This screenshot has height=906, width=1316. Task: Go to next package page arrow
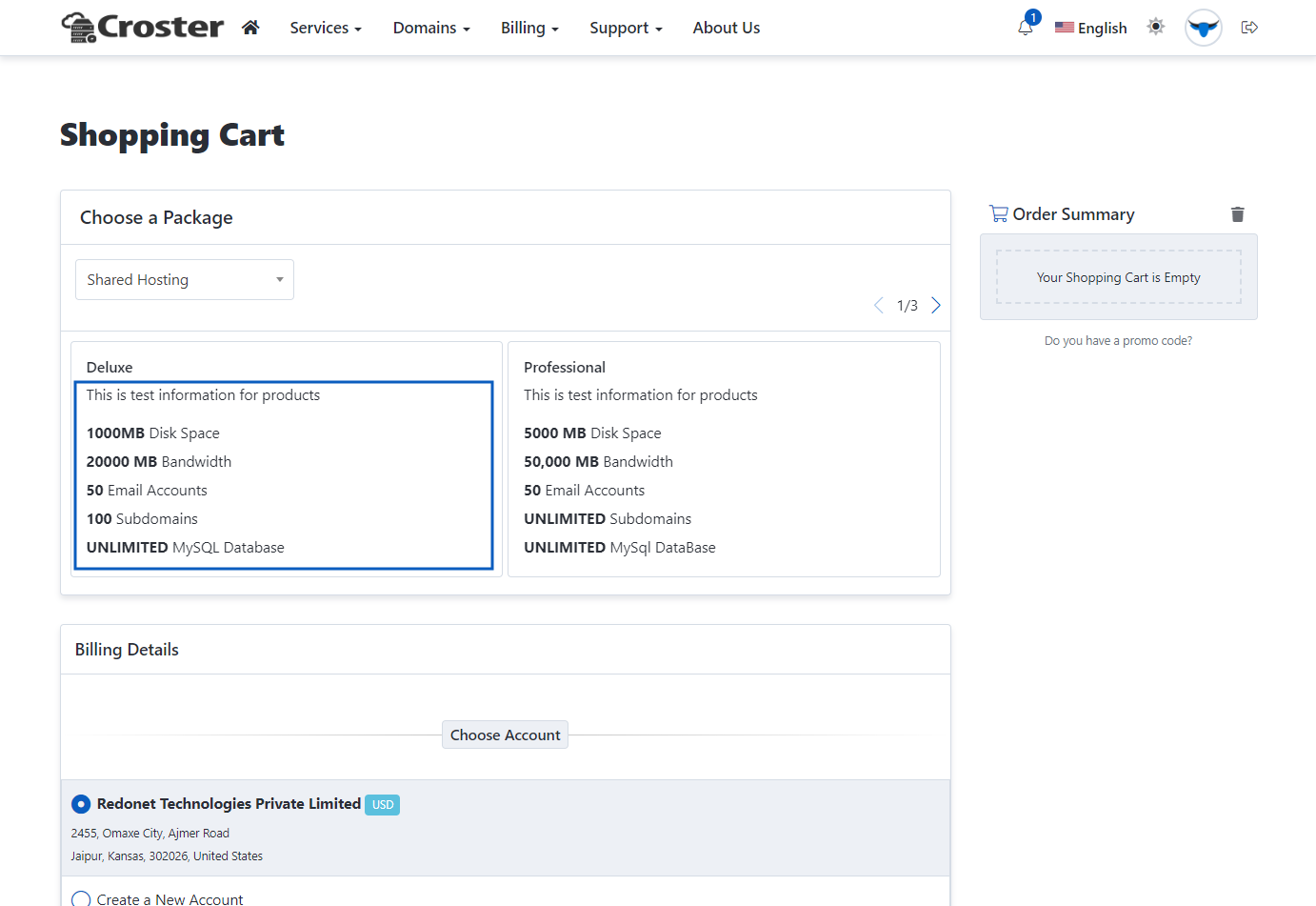point(936,305)
